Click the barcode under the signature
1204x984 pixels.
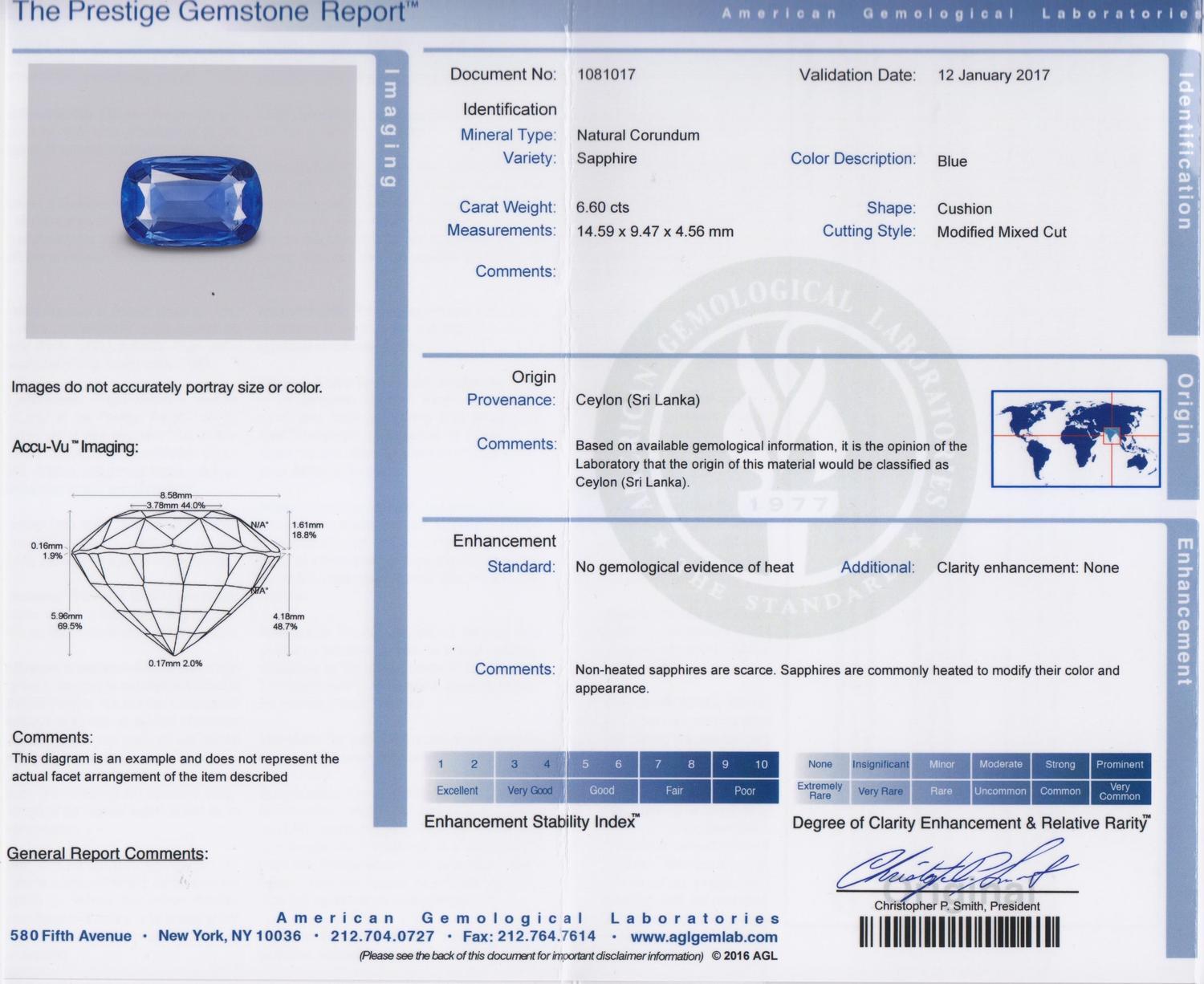[959, 932]
